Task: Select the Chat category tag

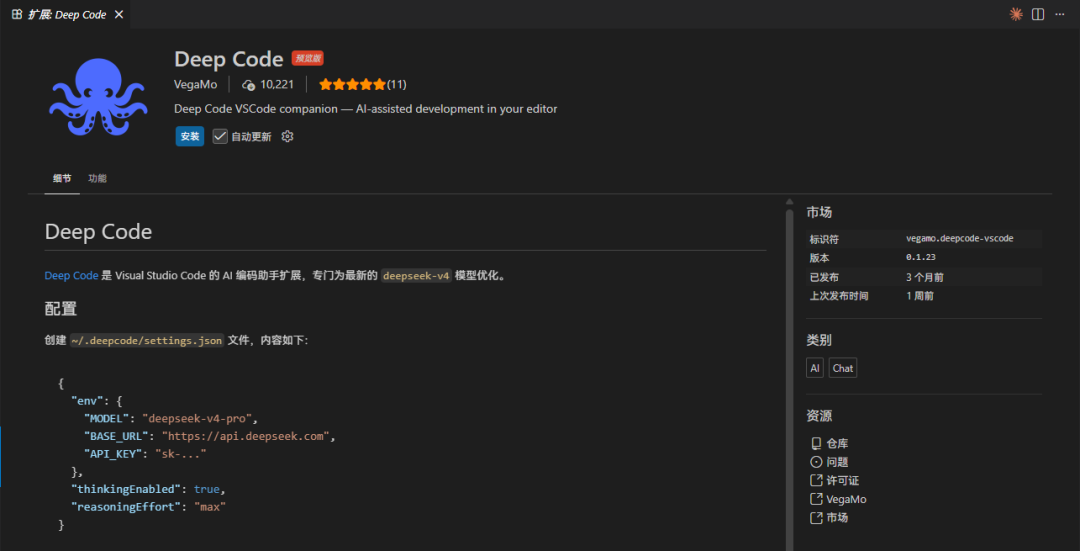Action: tap(842, 368)
